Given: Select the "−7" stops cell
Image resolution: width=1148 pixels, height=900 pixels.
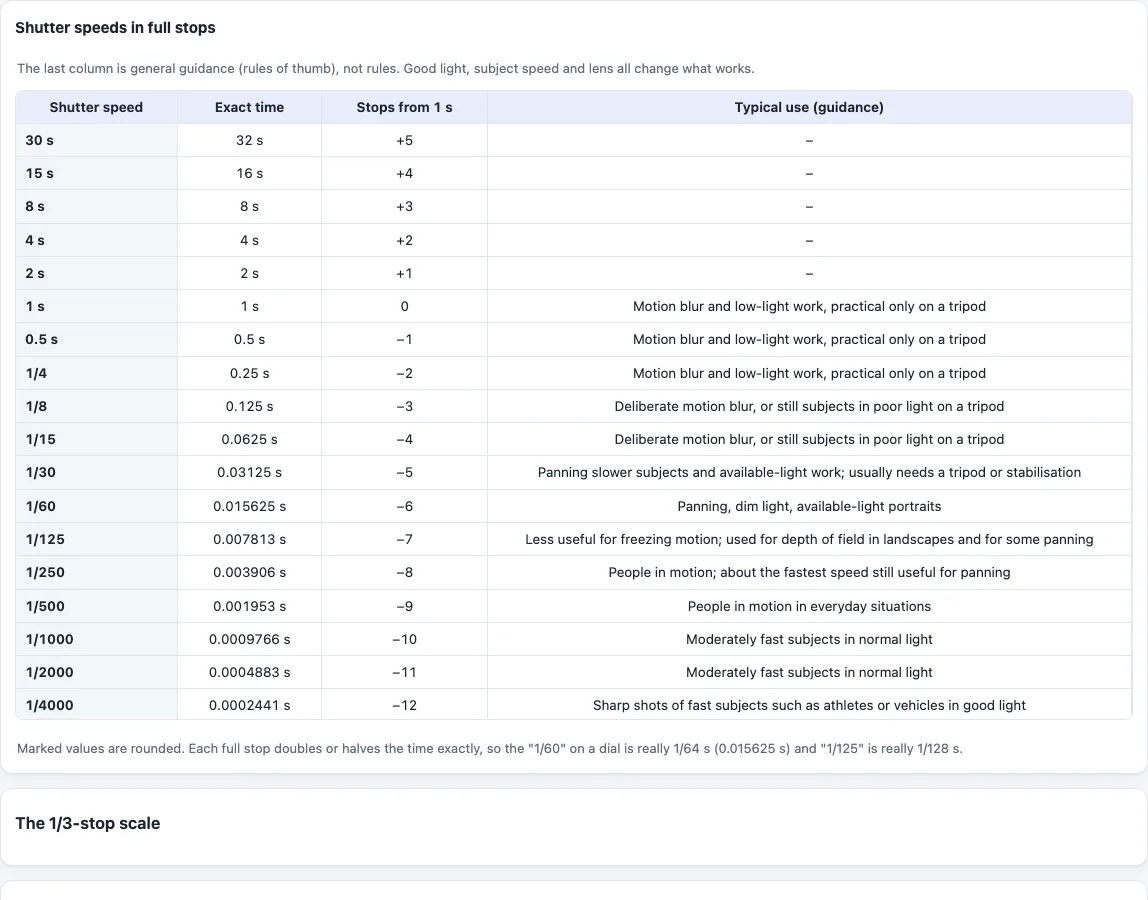Looking at the screenshot, I should click(x=404, y=539).
